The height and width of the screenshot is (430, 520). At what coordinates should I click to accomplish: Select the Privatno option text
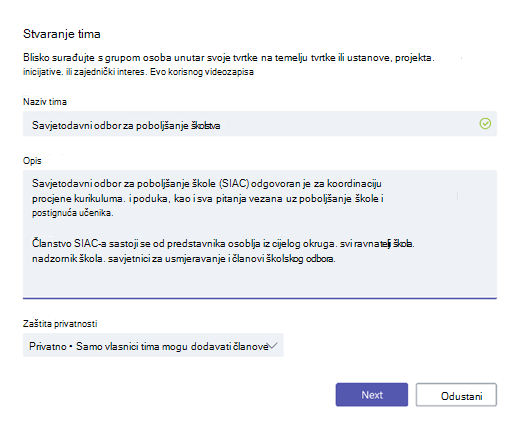click(x=48, y=346)
